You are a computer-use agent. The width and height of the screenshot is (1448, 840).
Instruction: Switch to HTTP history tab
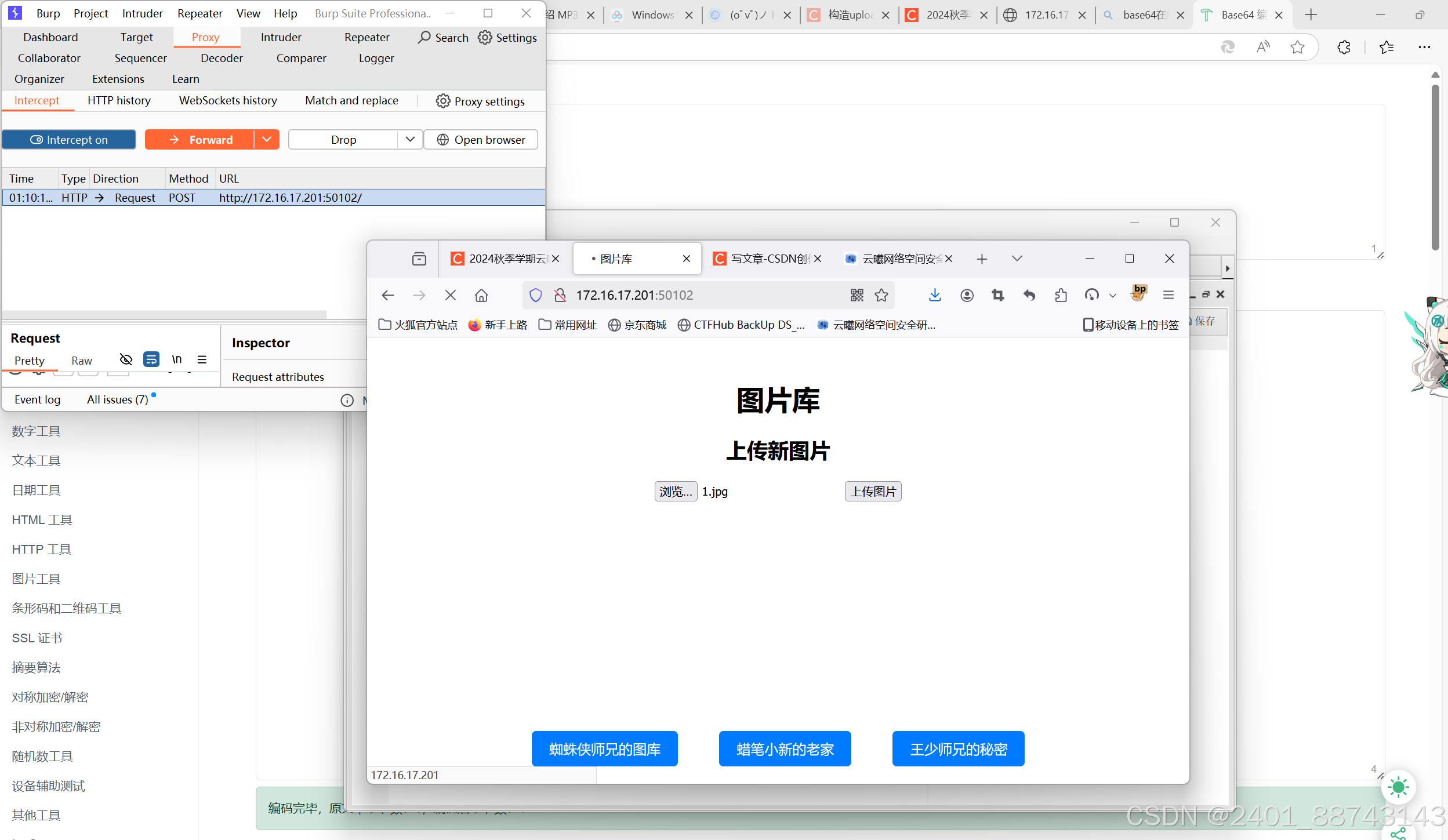(119, 100)
